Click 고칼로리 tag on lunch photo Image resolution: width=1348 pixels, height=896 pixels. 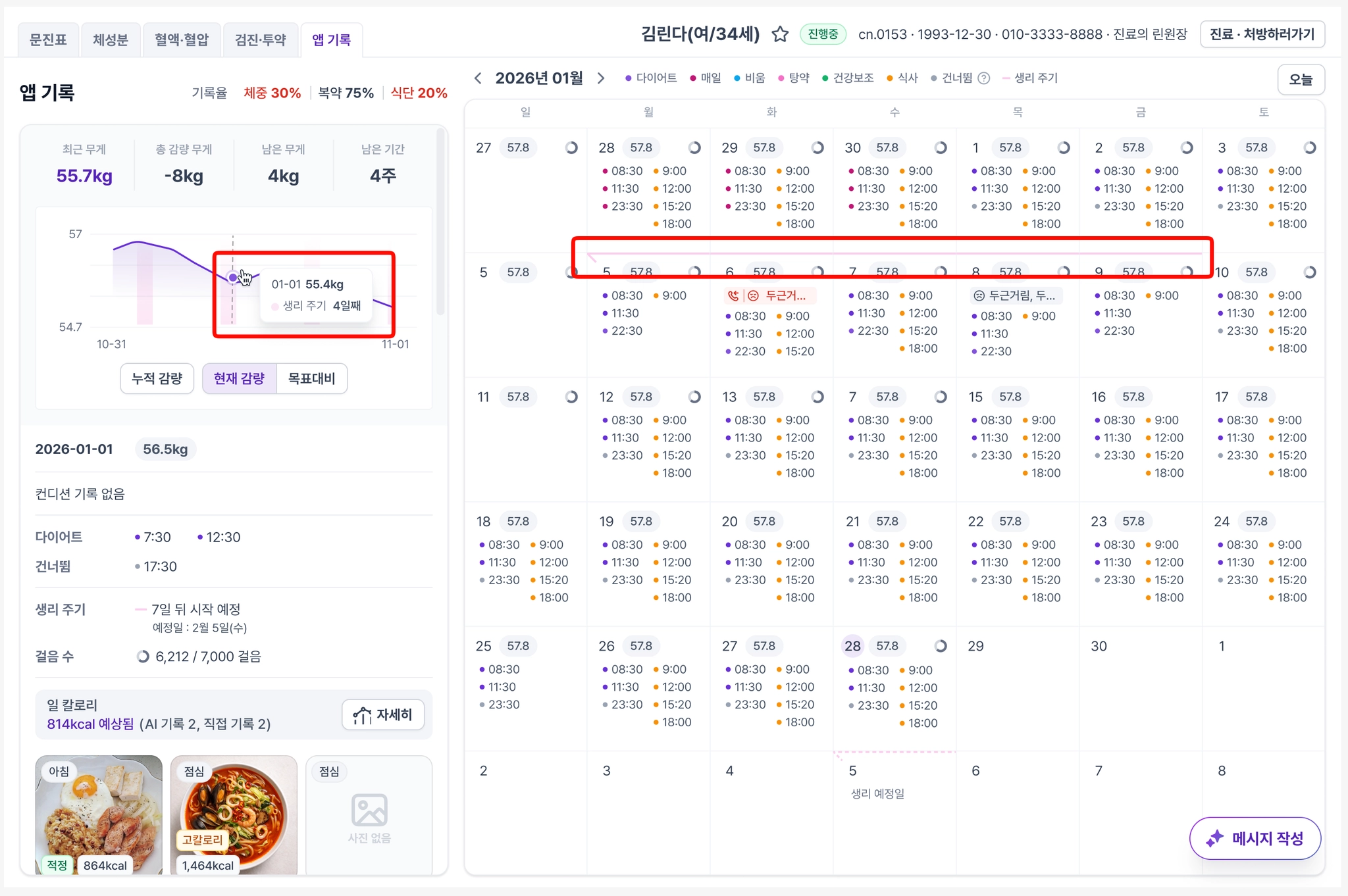click(x=203, y=840)
